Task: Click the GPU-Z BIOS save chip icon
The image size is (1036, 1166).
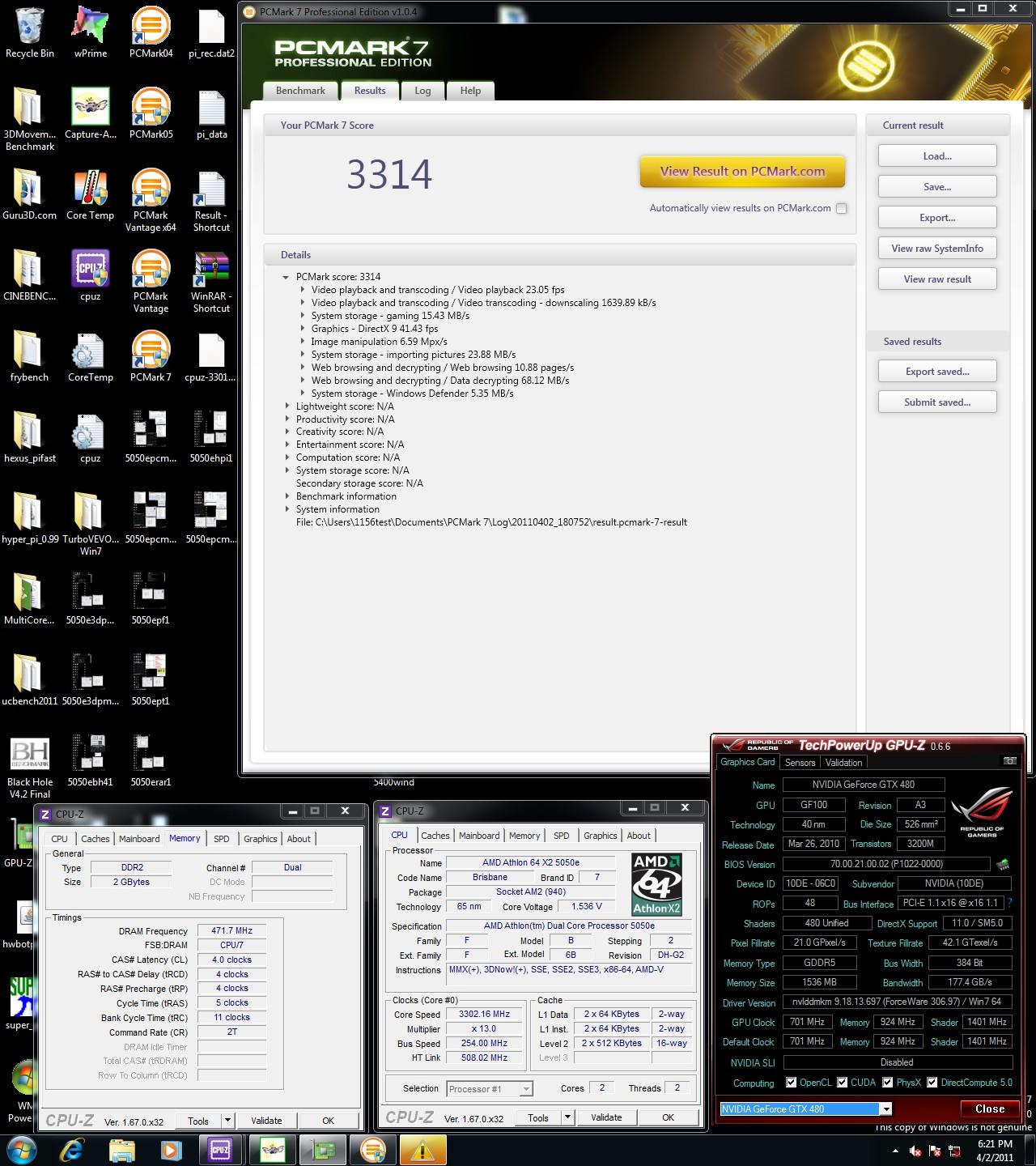Action: (1003, 864)
